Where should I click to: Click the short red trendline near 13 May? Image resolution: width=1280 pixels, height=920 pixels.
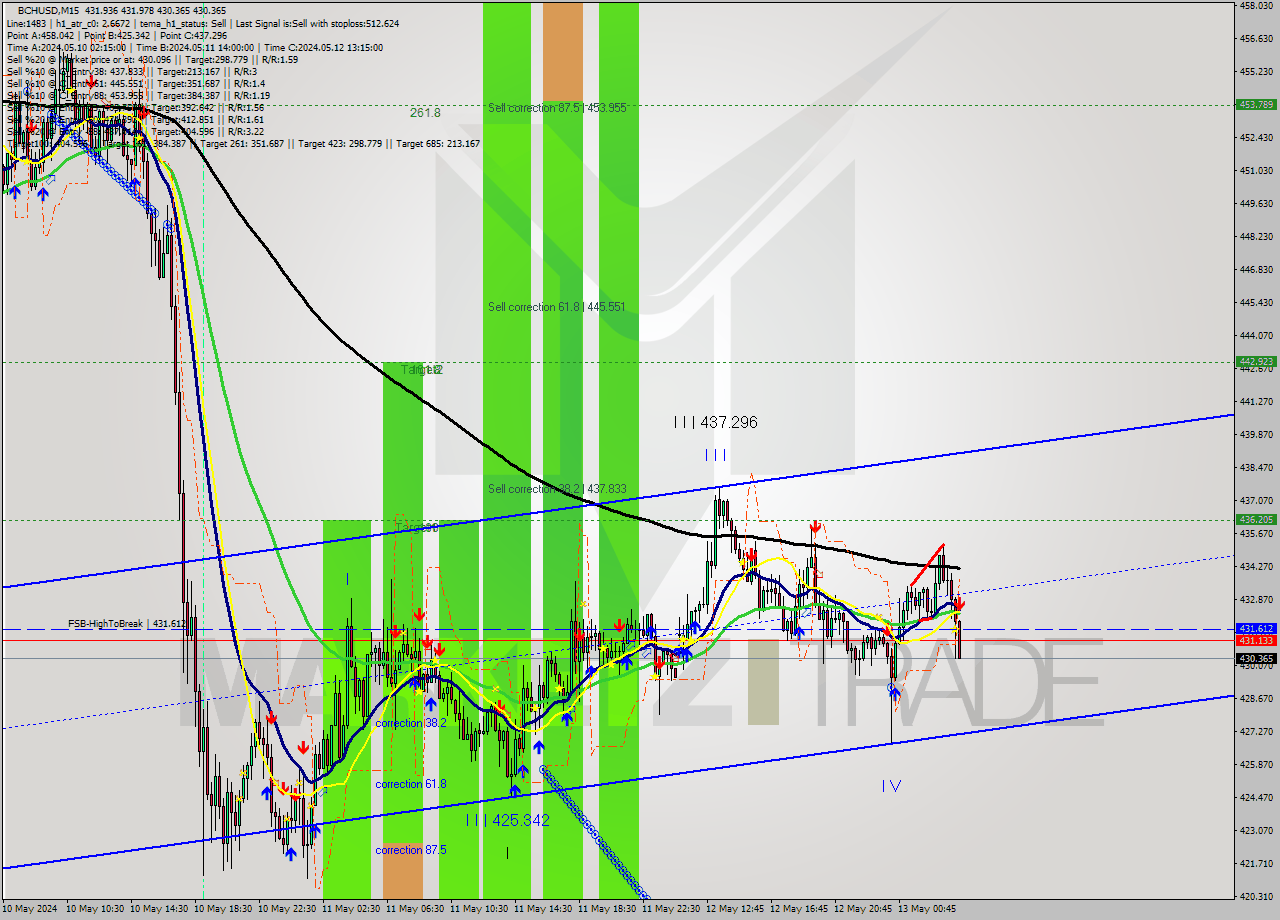pyautogui.click(x=926, y=566)
